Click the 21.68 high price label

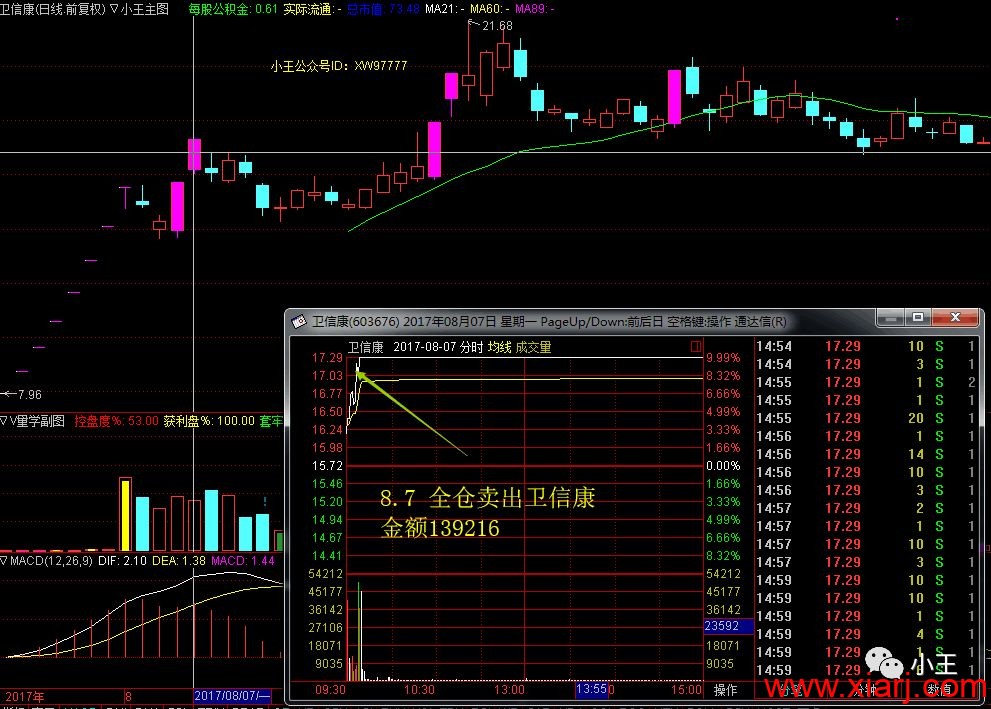497,26
